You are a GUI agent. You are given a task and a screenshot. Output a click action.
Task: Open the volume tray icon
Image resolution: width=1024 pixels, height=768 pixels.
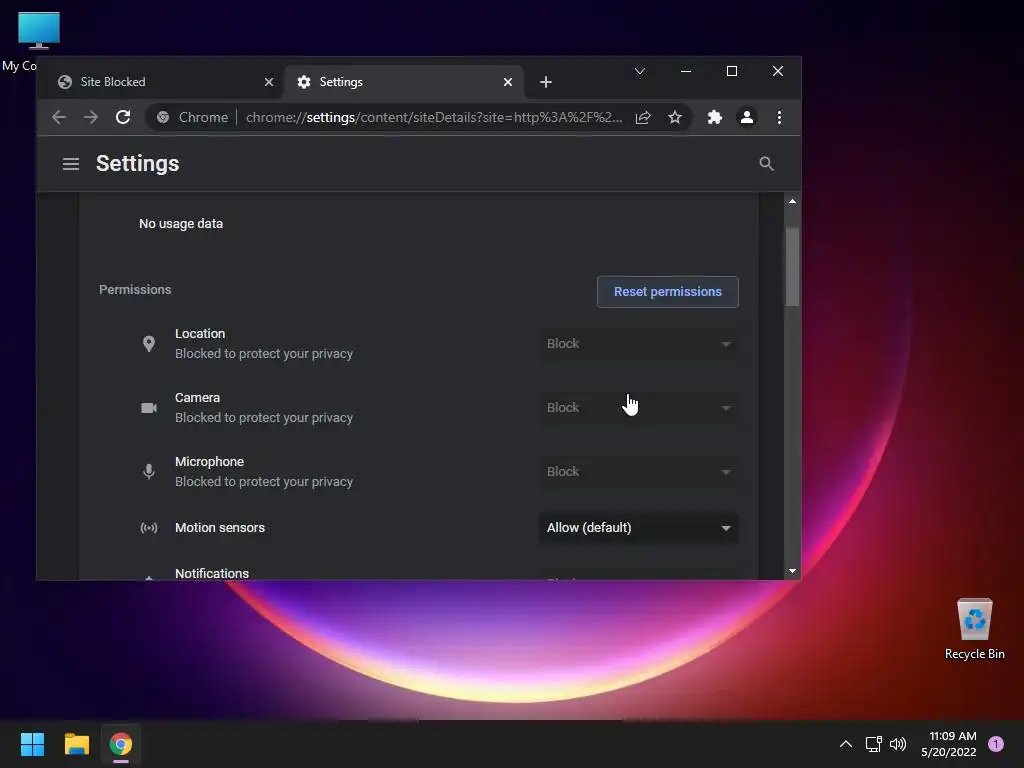898,744
